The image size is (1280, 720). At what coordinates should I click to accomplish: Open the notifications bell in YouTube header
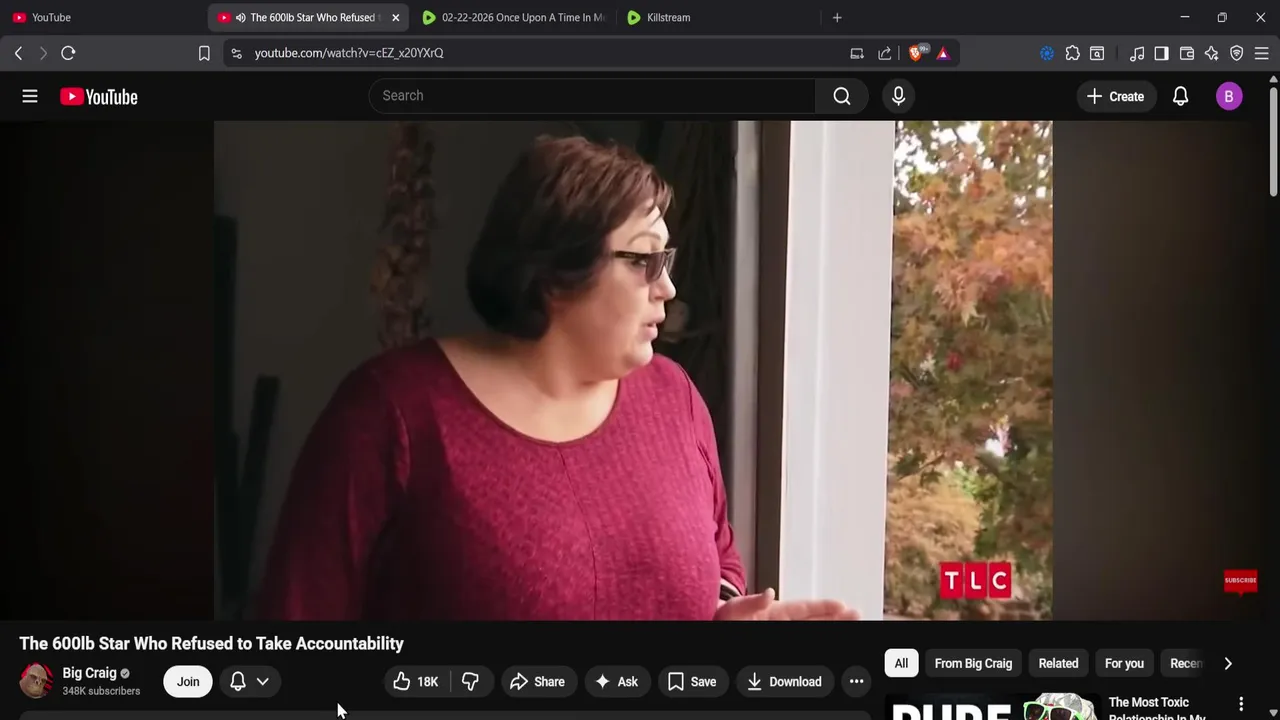1180,96
